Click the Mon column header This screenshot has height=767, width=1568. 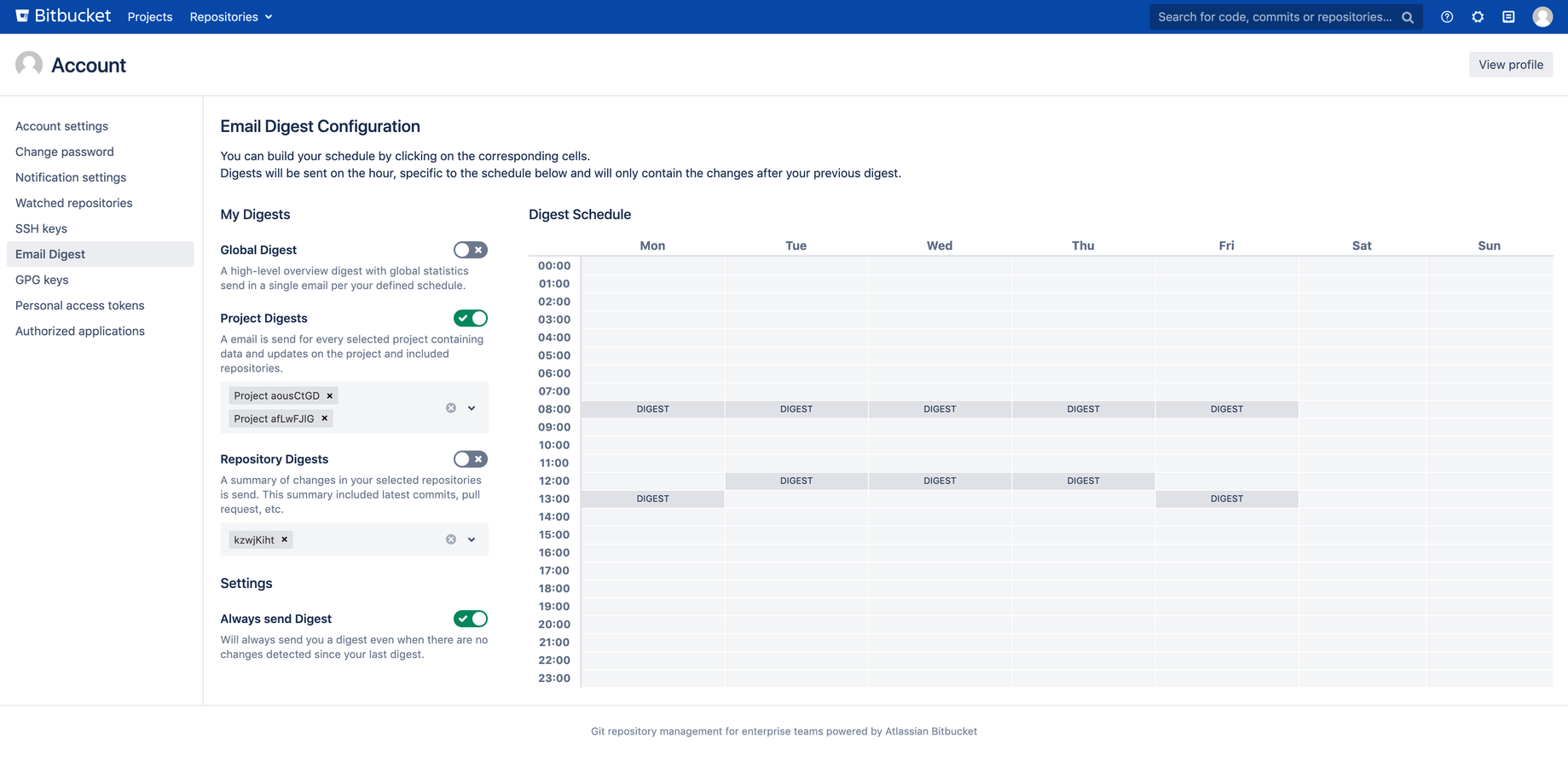coord(652,245)
